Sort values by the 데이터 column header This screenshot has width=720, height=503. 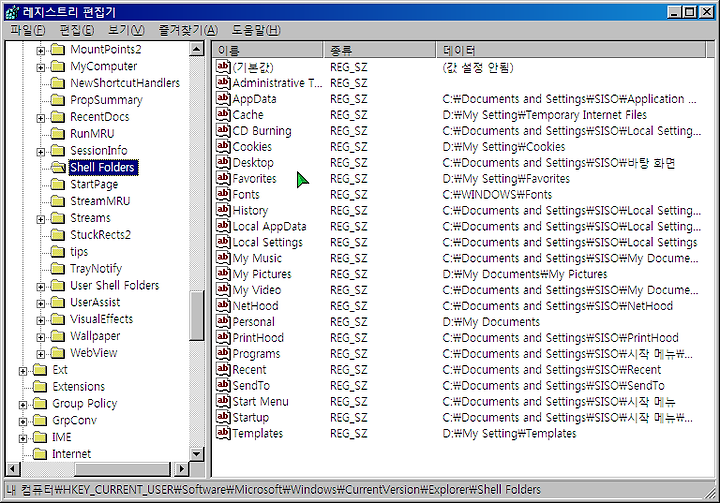point(571,50)
